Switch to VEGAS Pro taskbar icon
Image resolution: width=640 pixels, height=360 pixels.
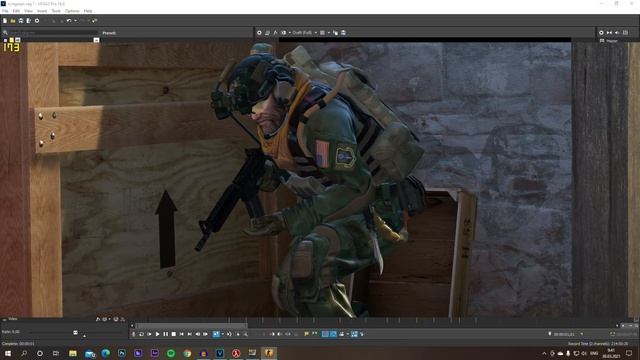click(220, 353)
